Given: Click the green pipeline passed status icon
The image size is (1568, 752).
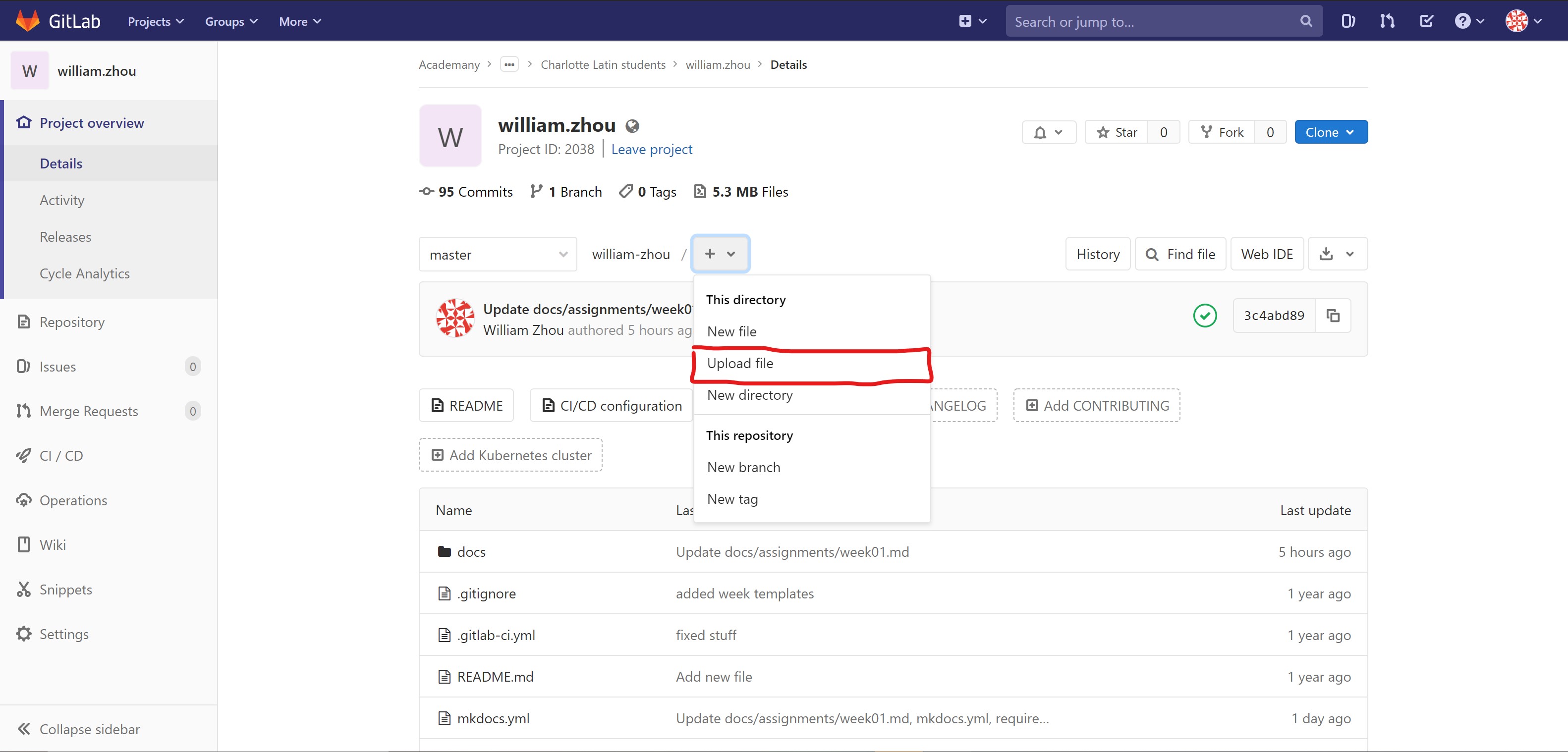Looking at the screenshot, I should click(1205, 315).
